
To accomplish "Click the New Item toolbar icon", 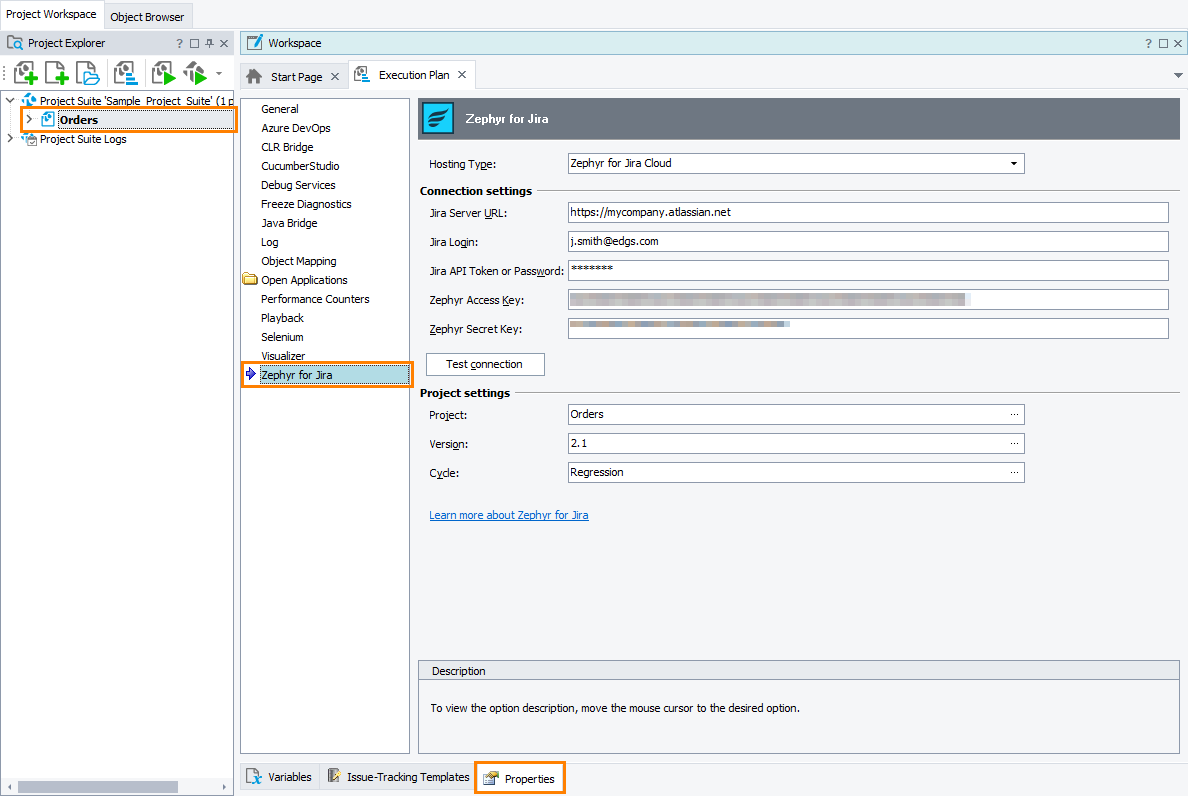I will click(x=56, y=73).
